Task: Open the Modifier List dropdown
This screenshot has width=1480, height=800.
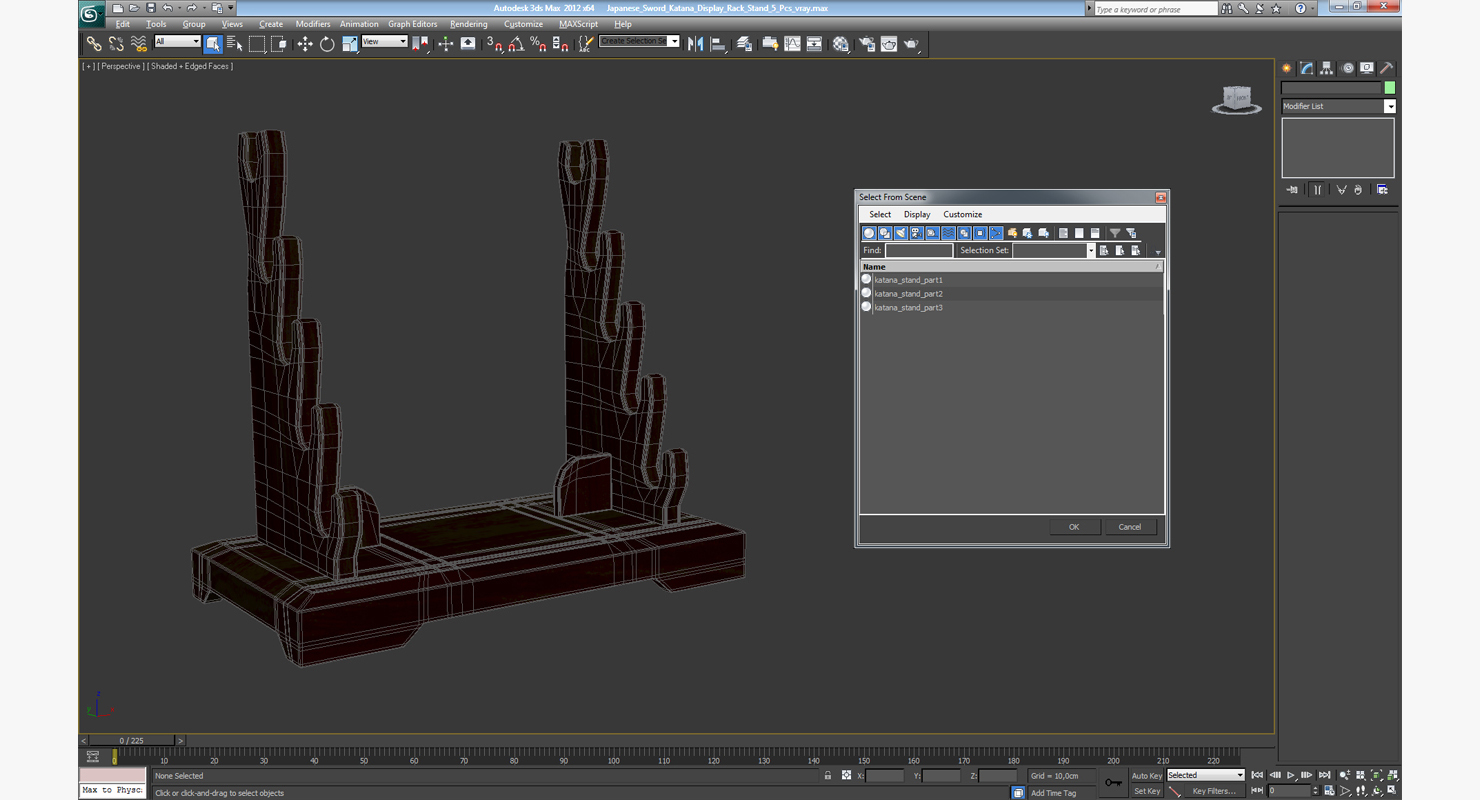Action: [x=1338, y=106]
